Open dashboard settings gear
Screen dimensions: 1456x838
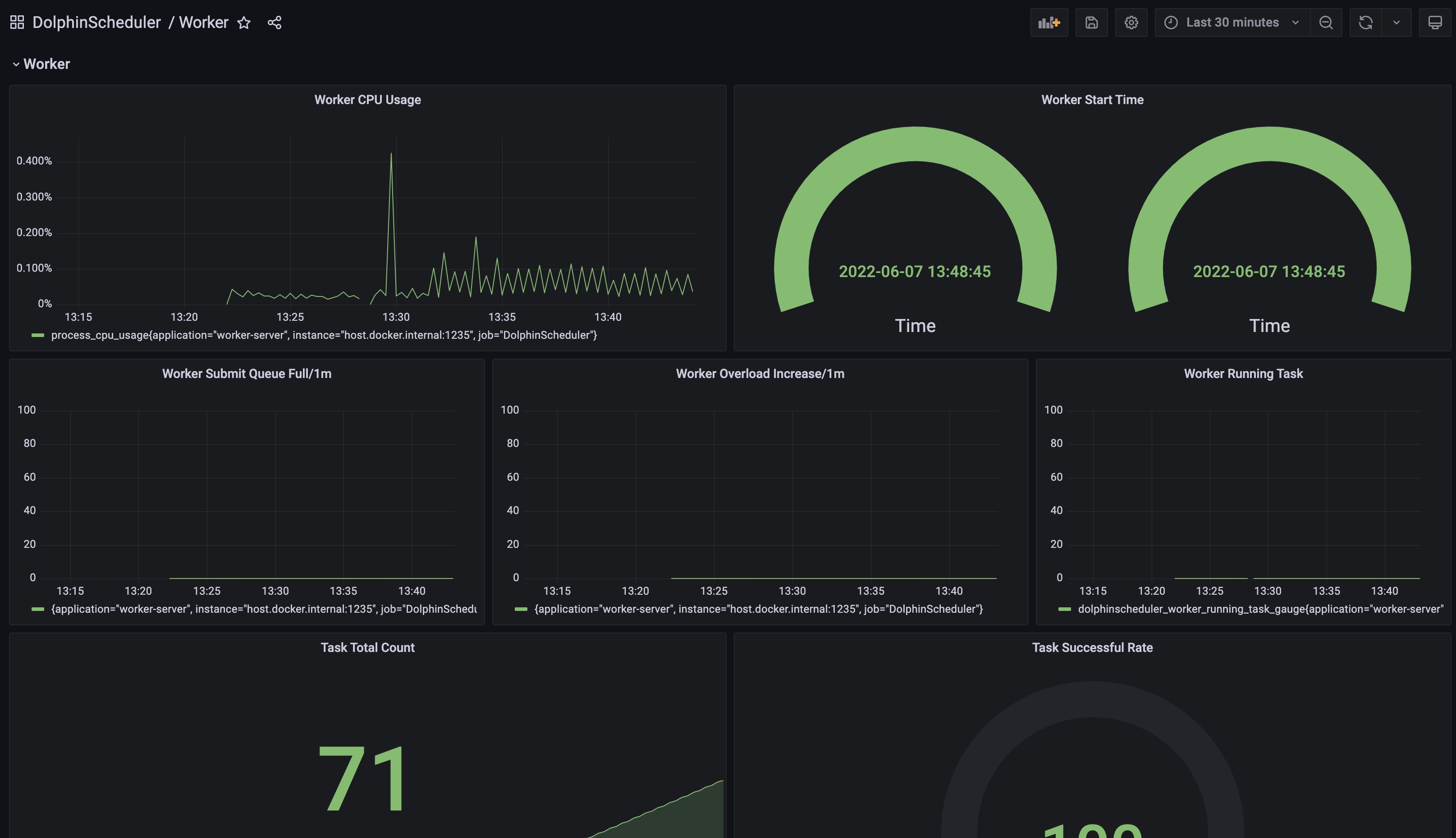[1131, 23]
